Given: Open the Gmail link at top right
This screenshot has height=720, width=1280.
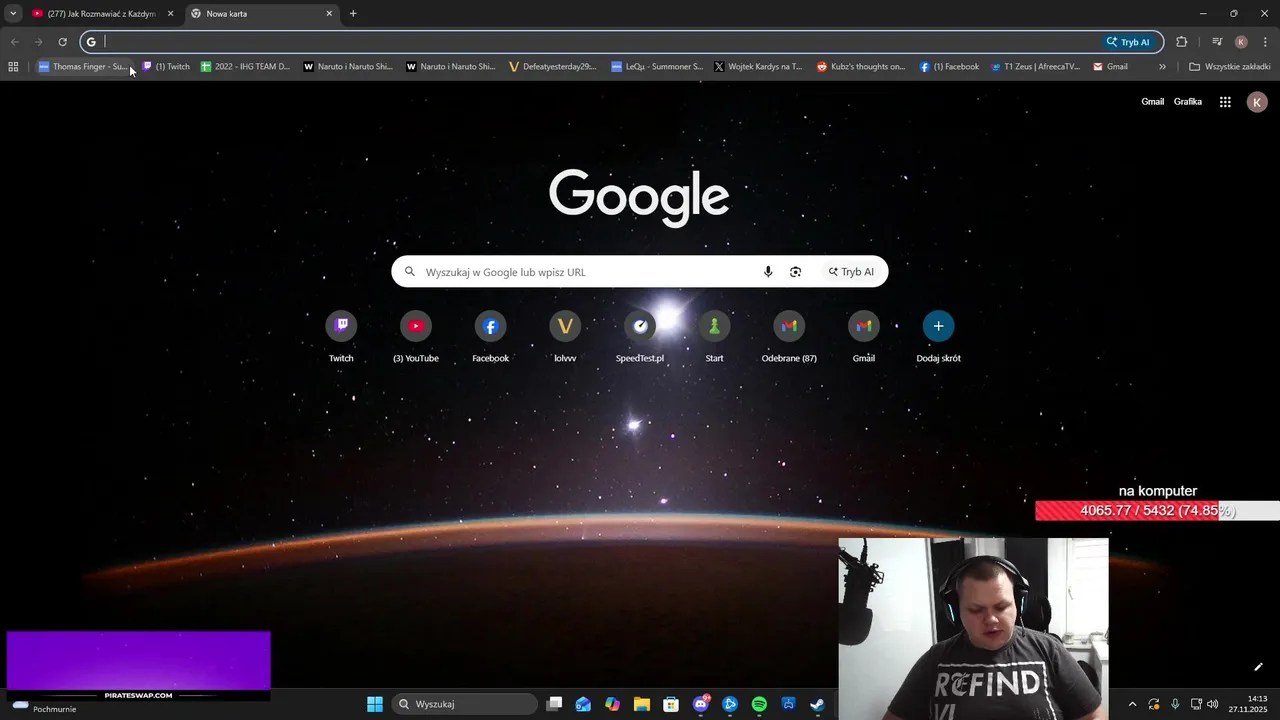Looking at the screenshot, I should pos(1153,102).
